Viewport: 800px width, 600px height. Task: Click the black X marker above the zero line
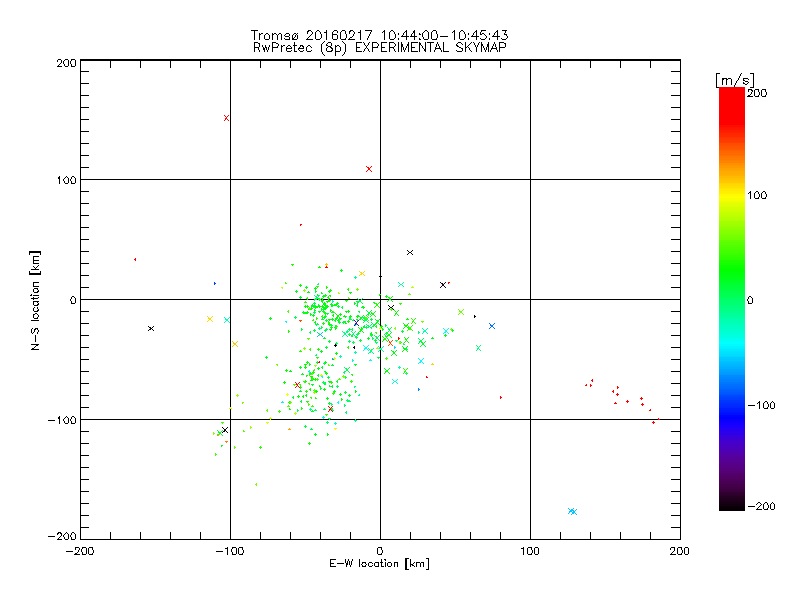pyautogui.click(x=410, y=253)
